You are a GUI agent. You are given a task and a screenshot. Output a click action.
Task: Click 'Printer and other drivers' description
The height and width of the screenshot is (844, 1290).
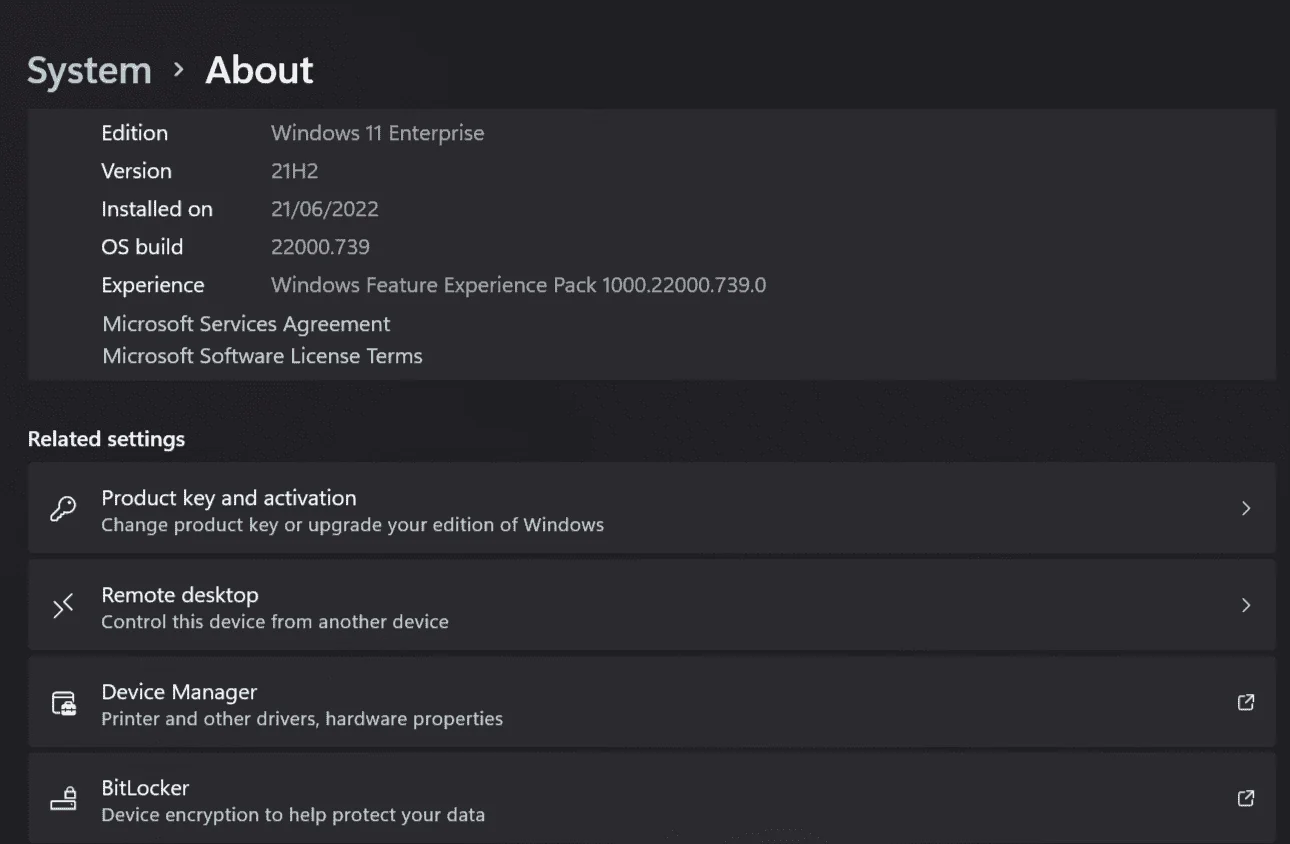click(302, 719)
